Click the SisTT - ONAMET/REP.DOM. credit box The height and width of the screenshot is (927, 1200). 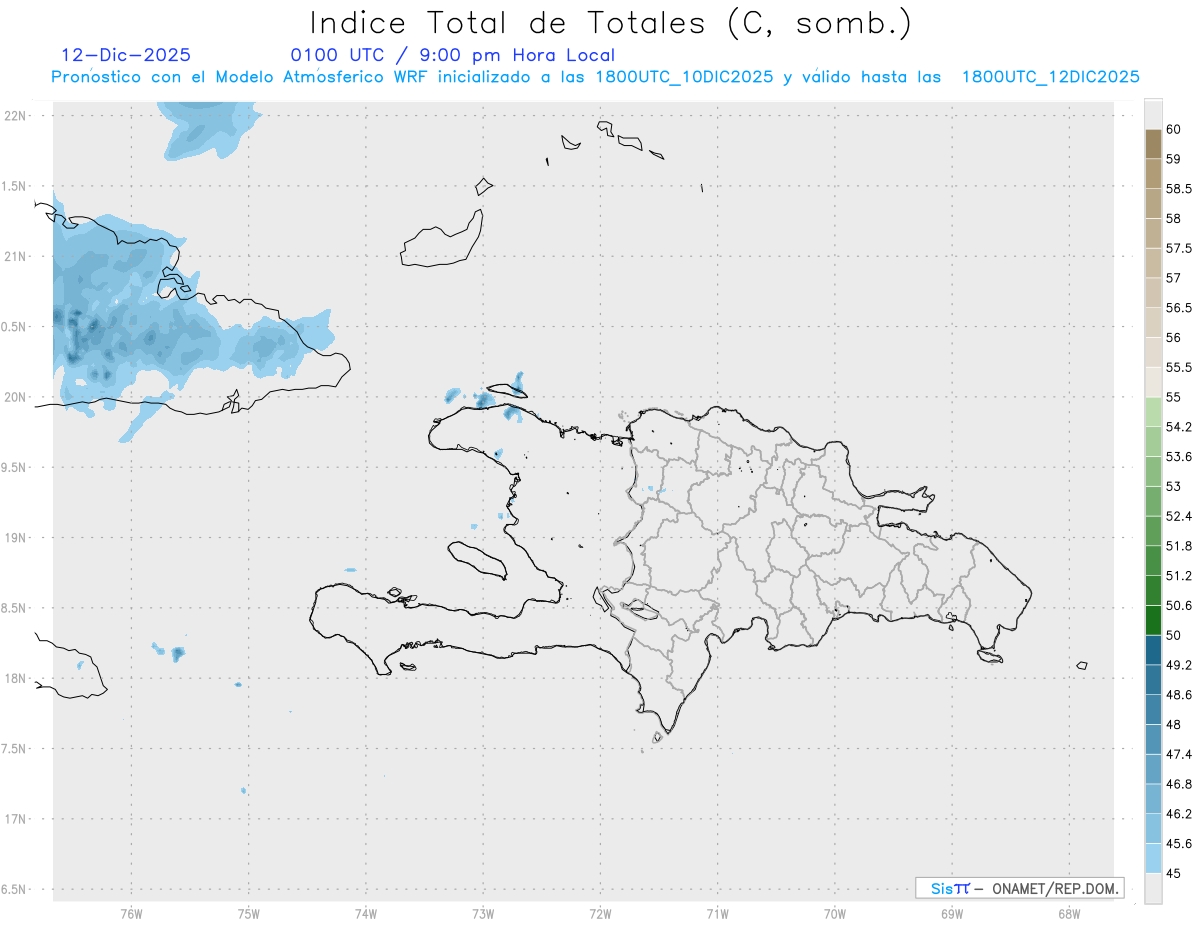click(1019, 888)
